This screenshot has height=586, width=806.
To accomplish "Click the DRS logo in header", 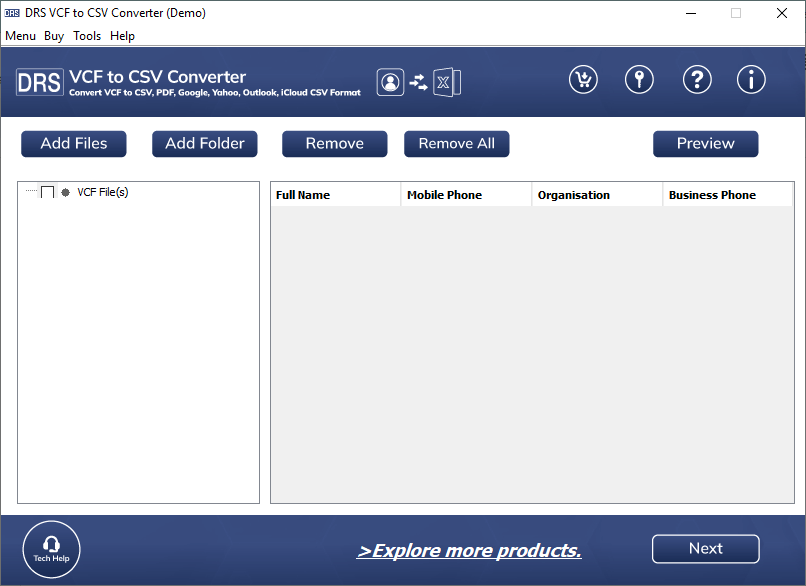I will [40, 82].
